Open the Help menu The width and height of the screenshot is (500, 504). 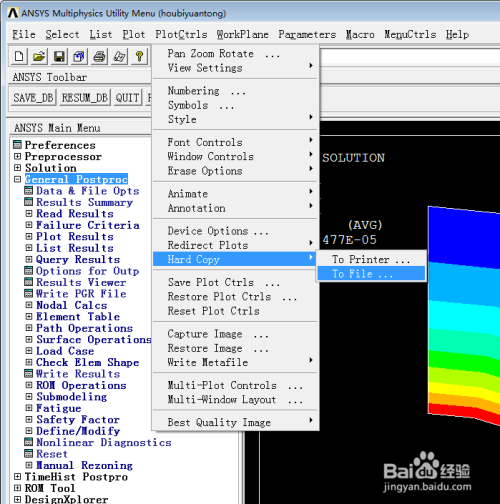tap(457, 34)
